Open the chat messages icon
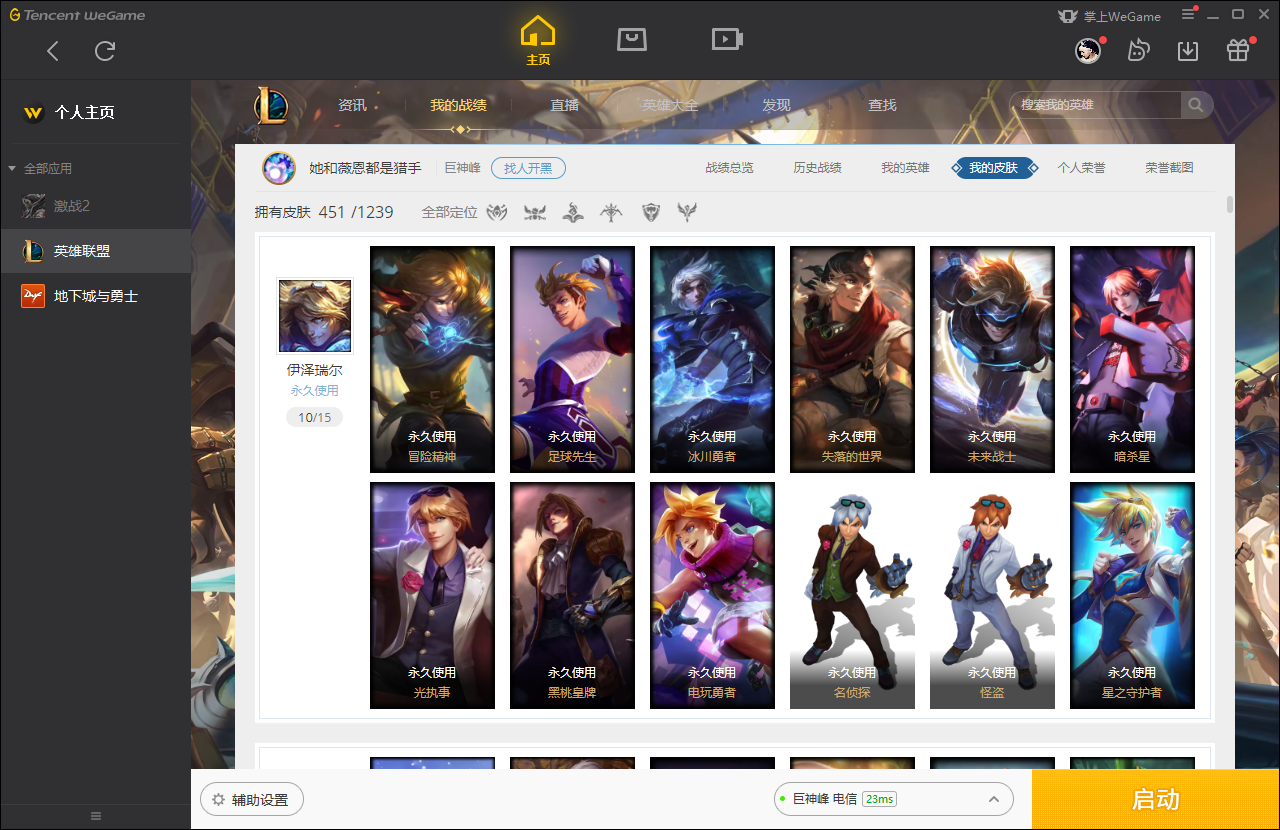The width and height of the screenshot is (1280, 830). tap(1138, 50)
